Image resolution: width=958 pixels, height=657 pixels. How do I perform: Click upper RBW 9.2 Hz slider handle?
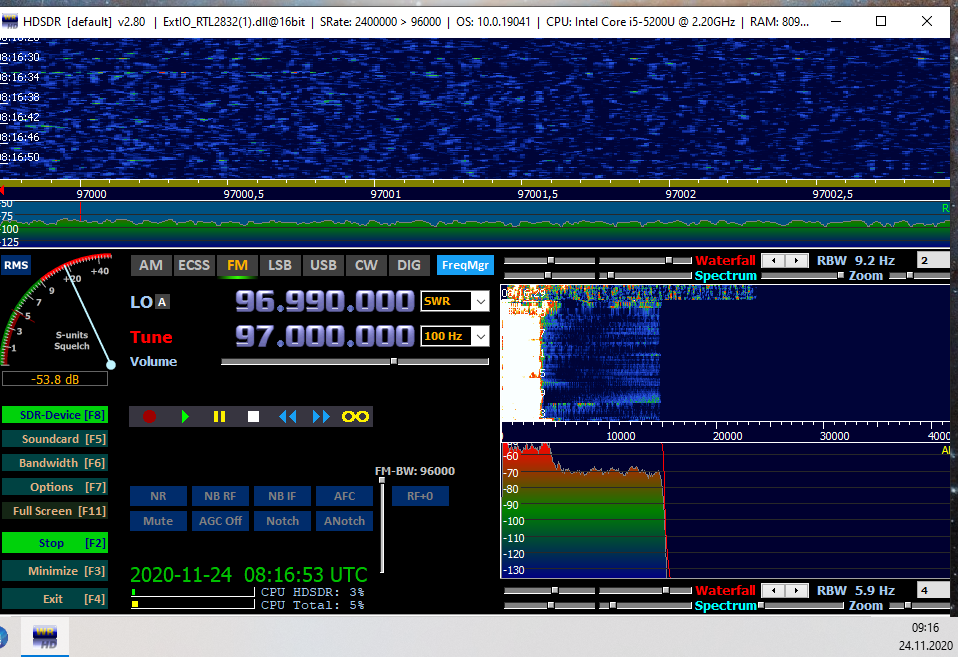pos(841,276)
